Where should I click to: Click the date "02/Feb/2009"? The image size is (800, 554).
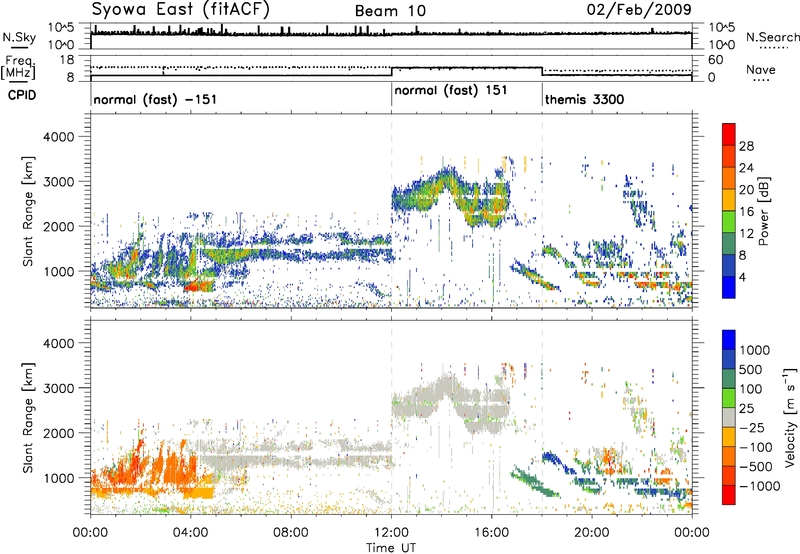click(639, 9)
